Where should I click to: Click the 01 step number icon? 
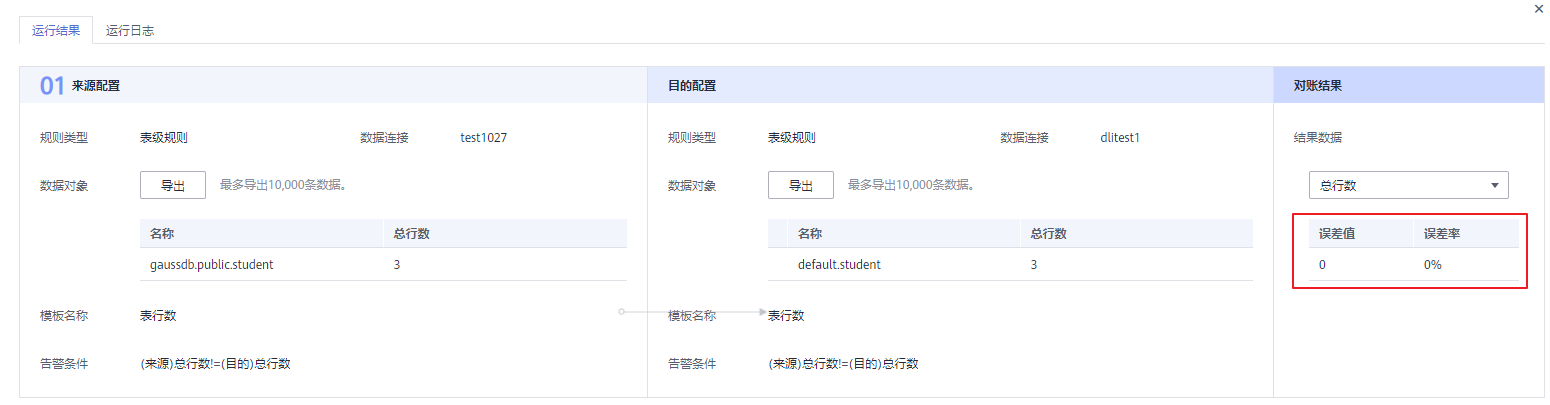[52, 86]
